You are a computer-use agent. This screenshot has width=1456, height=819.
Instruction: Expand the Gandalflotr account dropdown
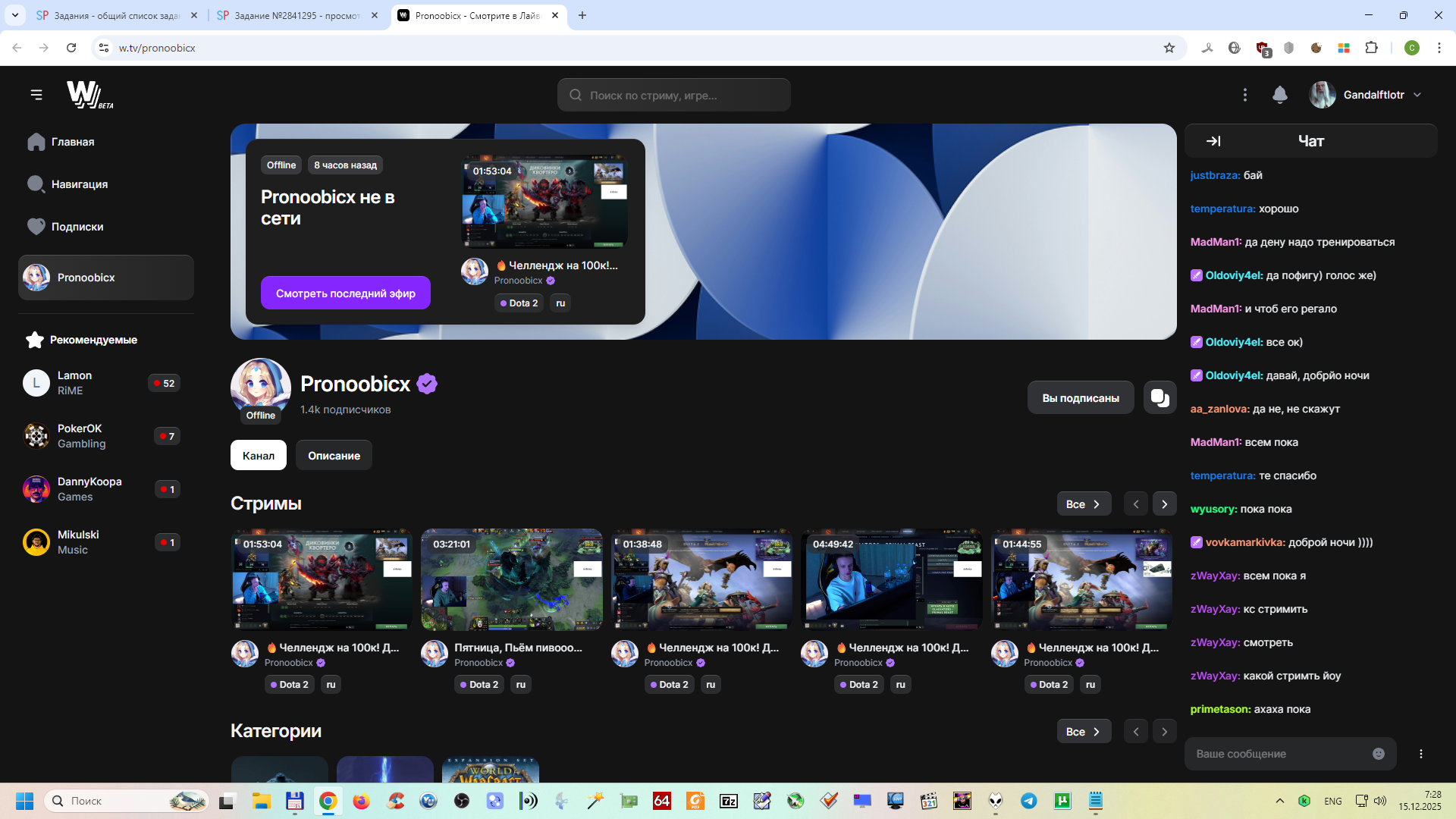tap(1417, 95)
